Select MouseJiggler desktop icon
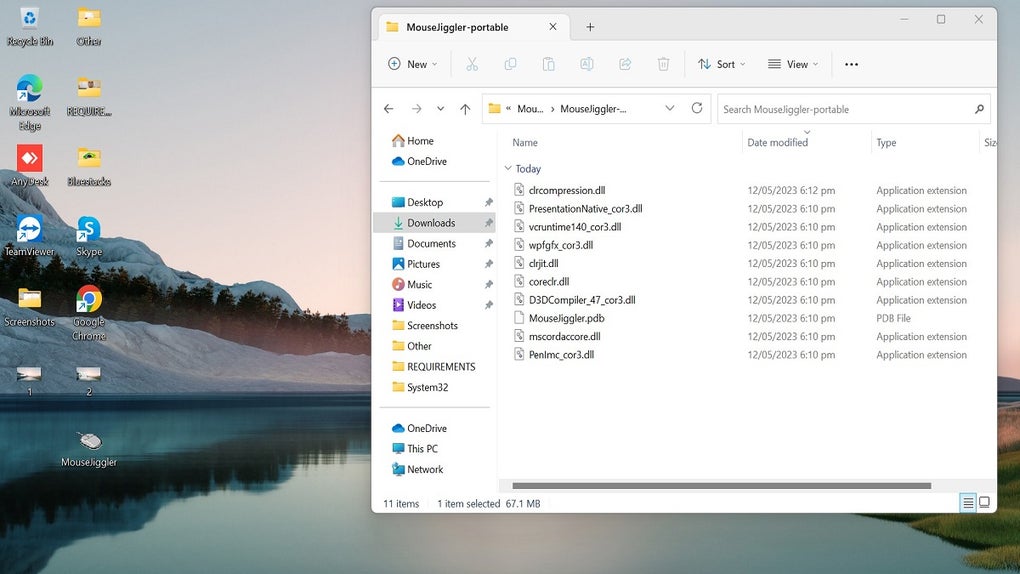This screenshot has width=1020, height=574. (89, 449)
